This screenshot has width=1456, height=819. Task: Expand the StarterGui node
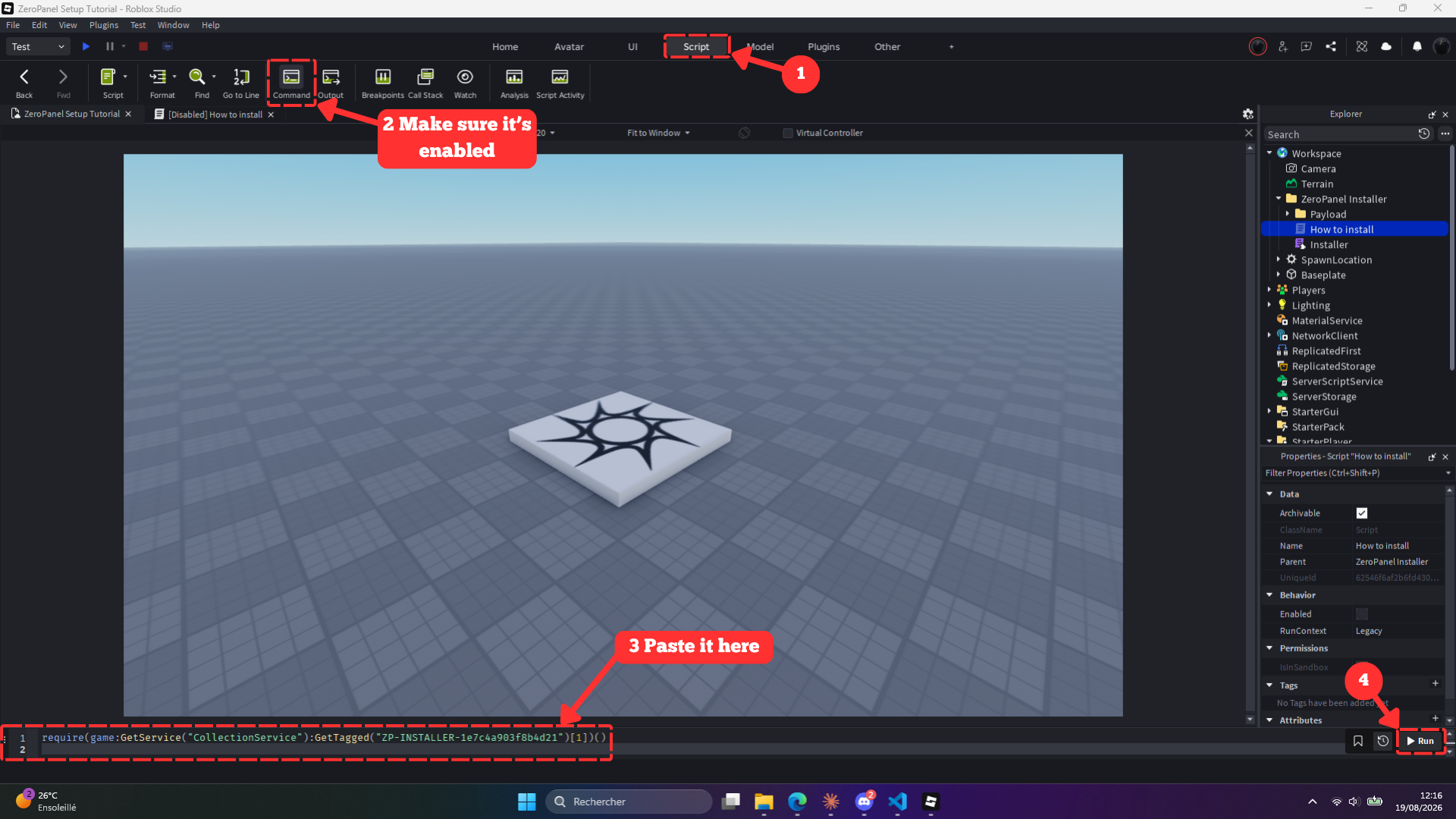[x=1269, y=411]
